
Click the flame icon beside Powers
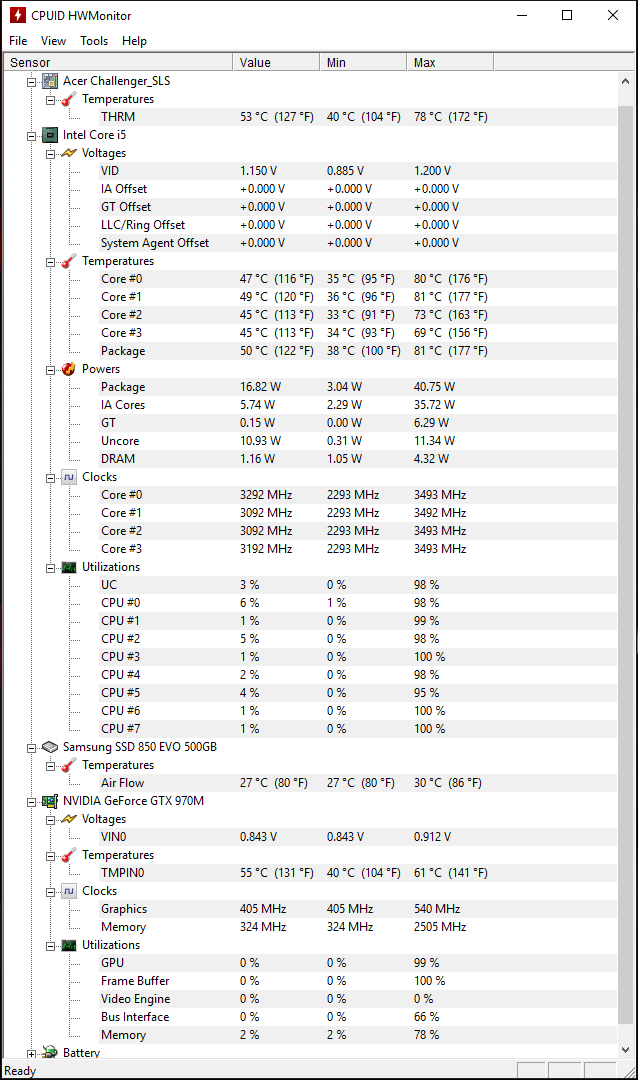[x=69, y=369]
